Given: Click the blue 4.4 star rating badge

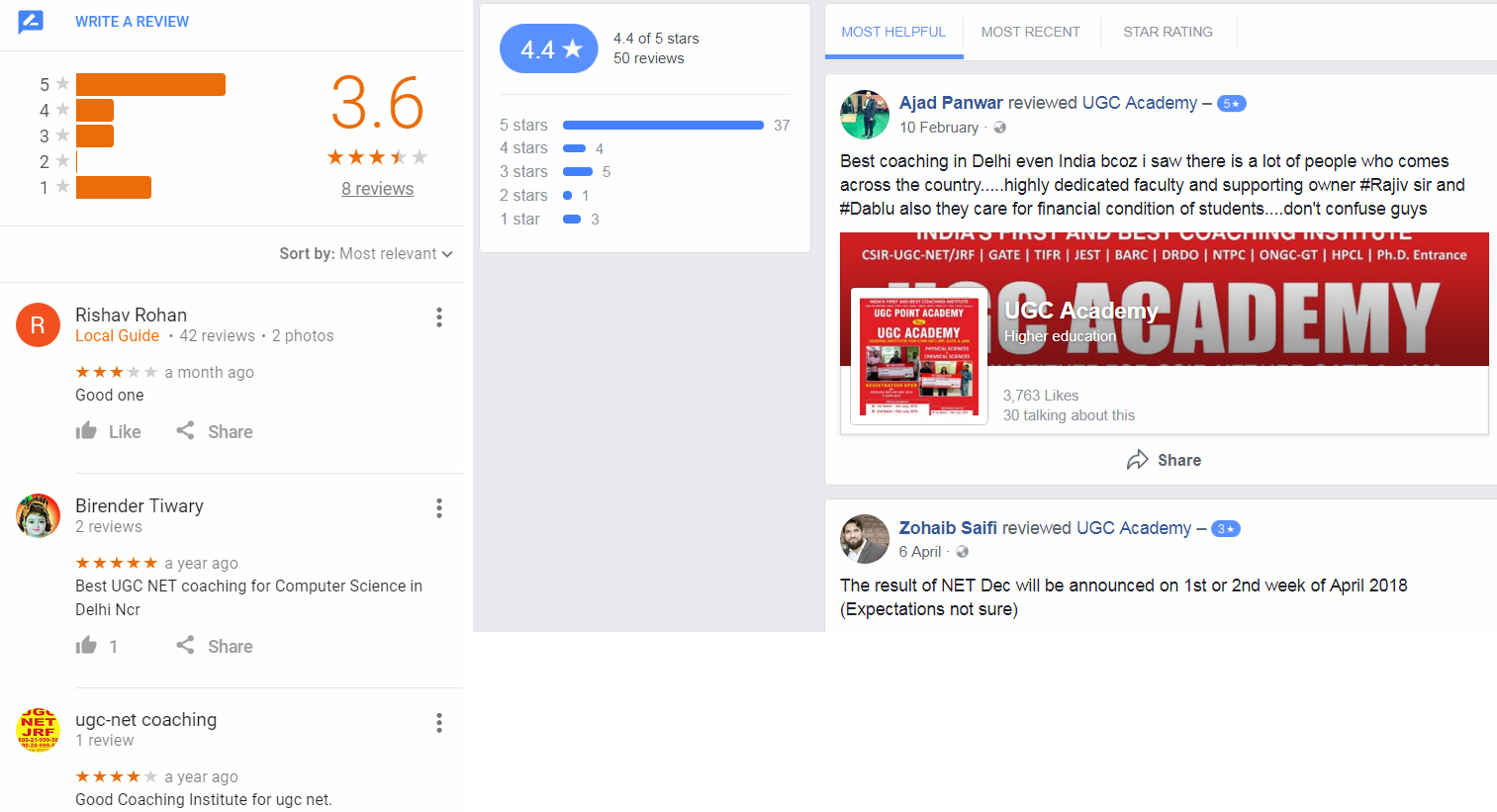Looking at the screenshot, I should pyautogui.click(x=549, y=48).
